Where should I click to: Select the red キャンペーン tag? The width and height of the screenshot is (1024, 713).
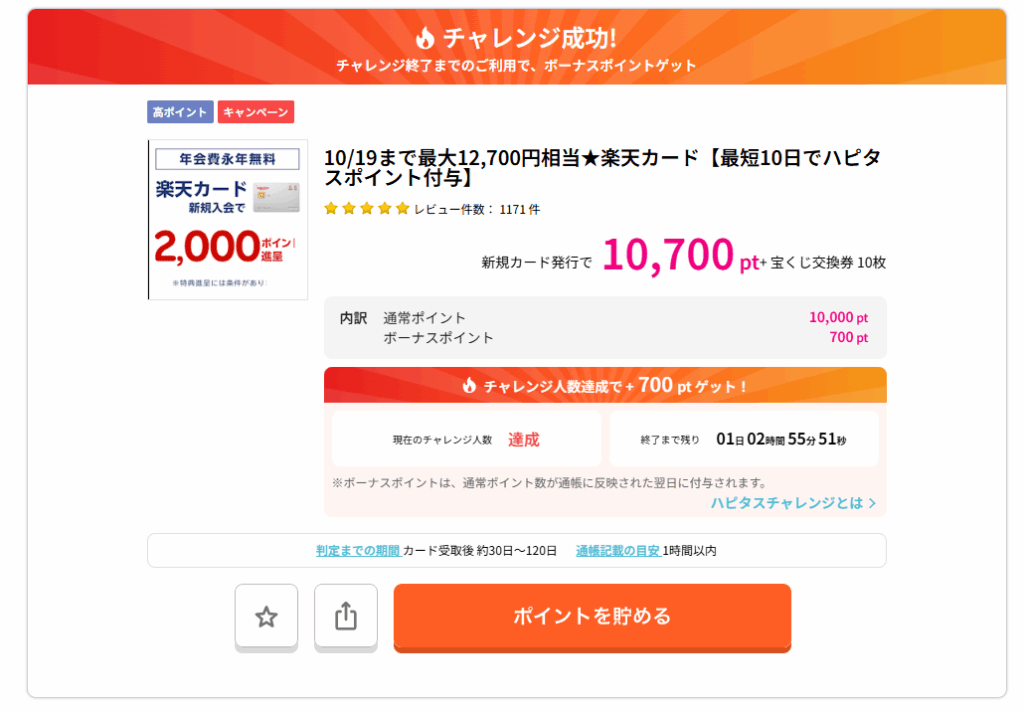click(256, 112)
